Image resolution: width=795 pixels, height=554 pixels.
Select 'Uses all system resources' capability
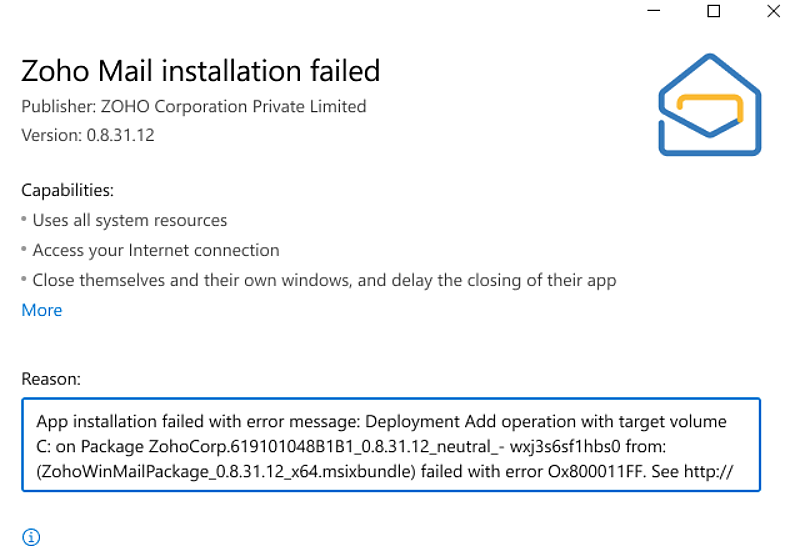pos(129,220)
